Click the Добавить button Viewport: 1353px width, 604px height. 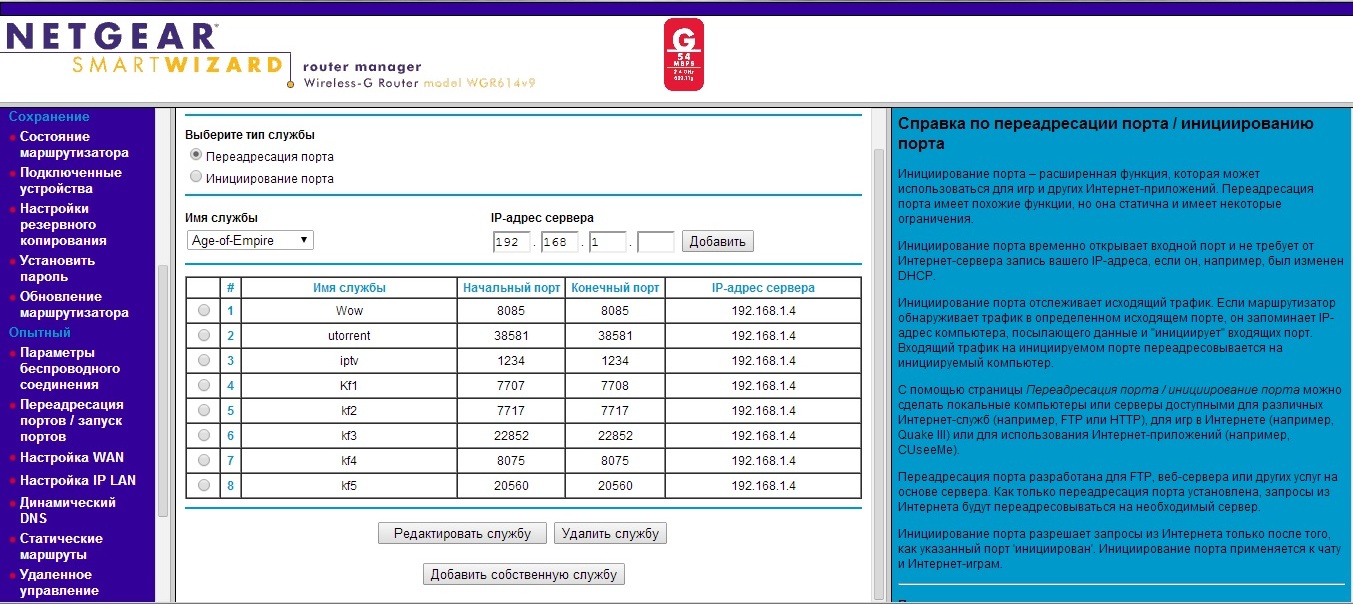point(718,241)
